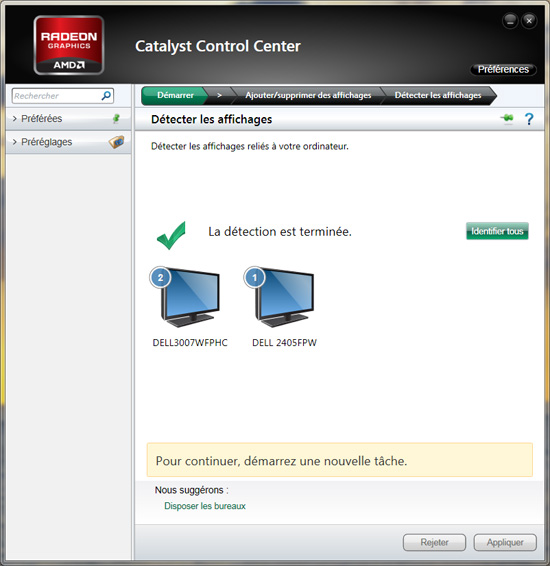Click the Préréglages presets box icon
This screenshot has width=550, height=566.
(116, 142)
